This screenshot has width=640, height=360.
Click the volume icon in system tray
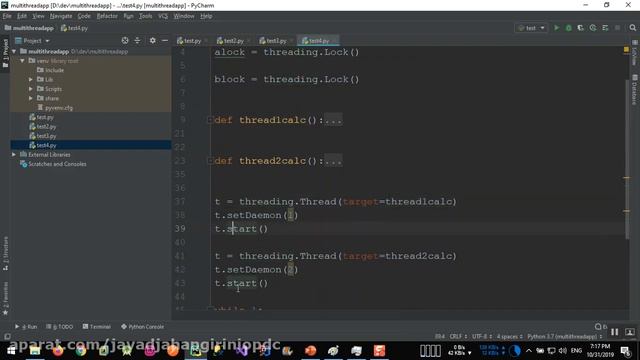(x=562, y=351)
